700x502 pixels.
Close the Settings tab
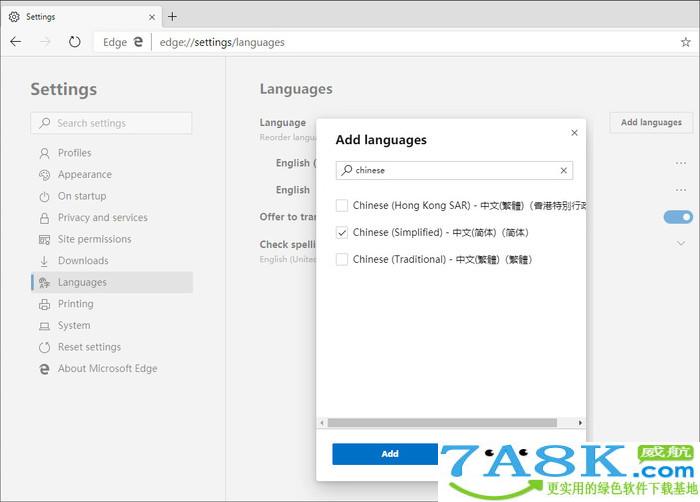click(x=152, y=17)
